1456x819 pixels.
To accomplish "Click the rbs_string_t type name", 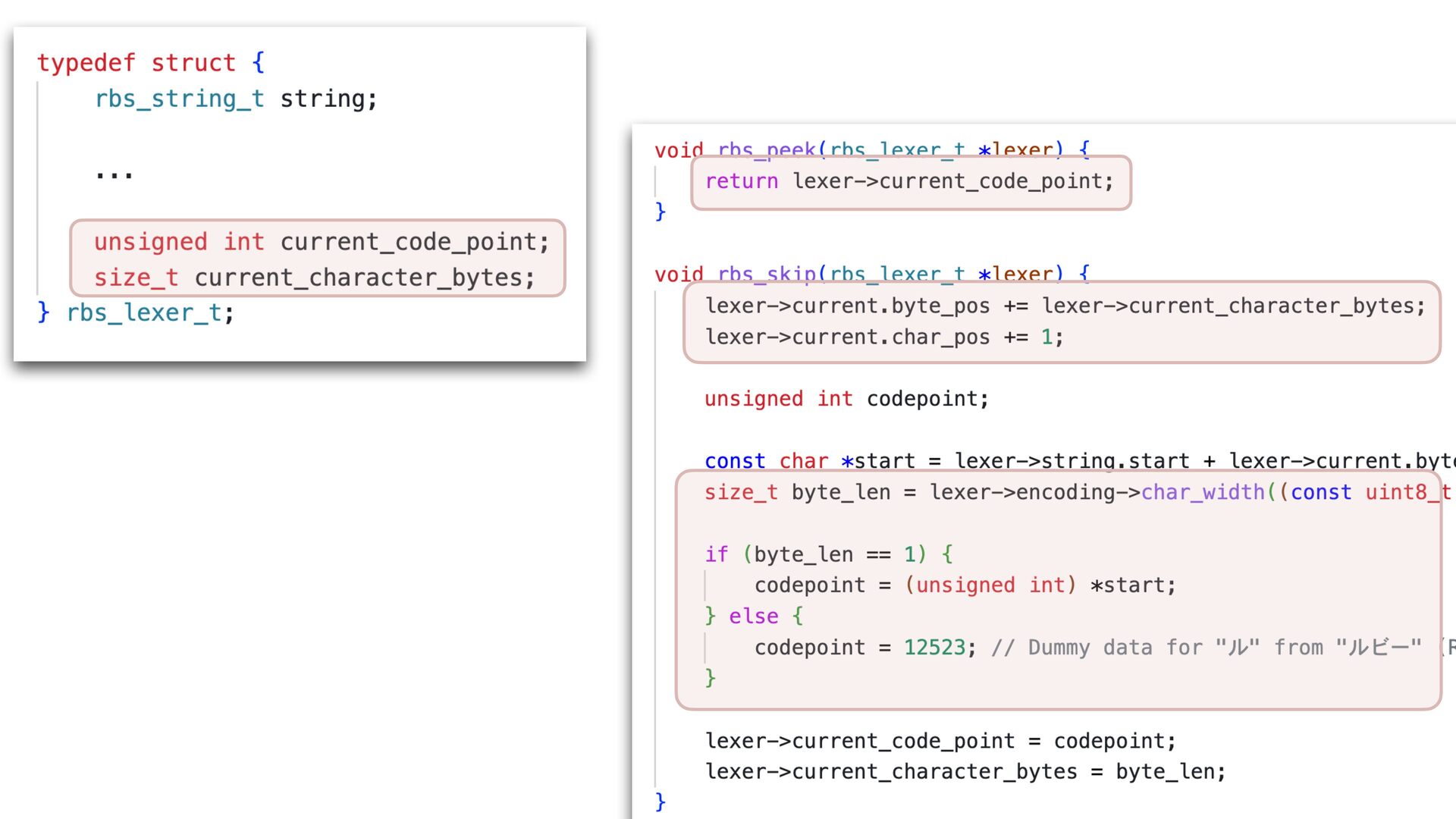I will pos(179,99).
